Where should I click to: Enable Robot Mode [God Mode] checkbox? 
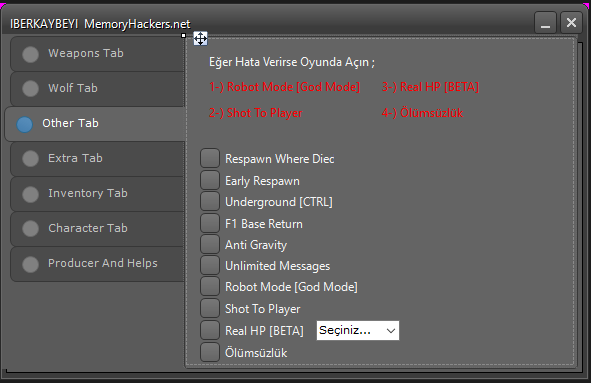click(x=210, y=286)
